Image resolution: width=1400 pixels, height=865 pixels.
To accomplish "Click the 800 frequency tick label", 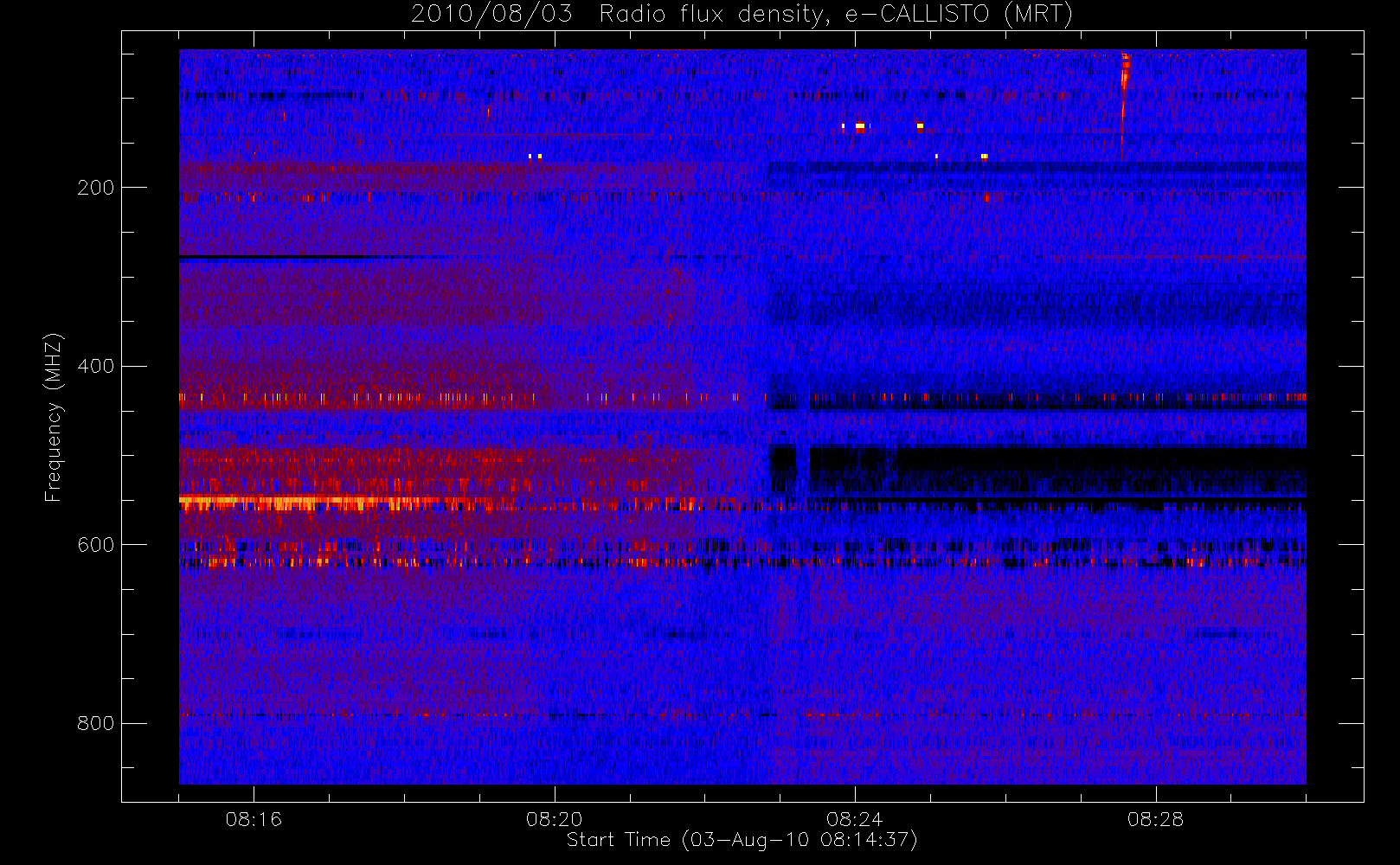I will pyautogui.click(x=95, y=723).
